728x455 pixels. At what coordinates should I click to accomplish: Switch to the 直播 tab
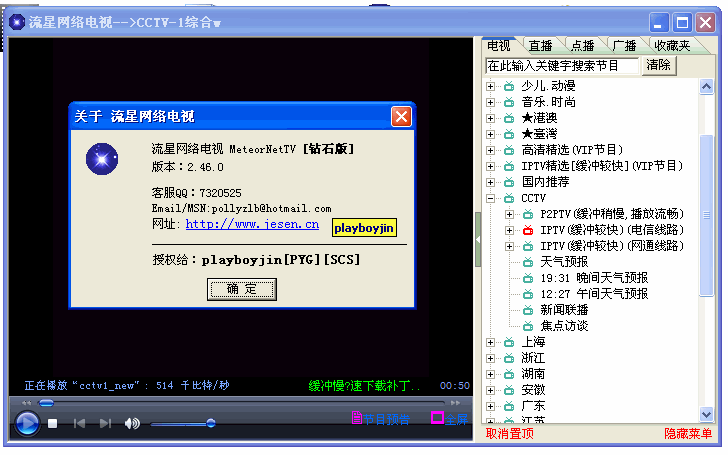pyautogui.click(x=540, y=46)
